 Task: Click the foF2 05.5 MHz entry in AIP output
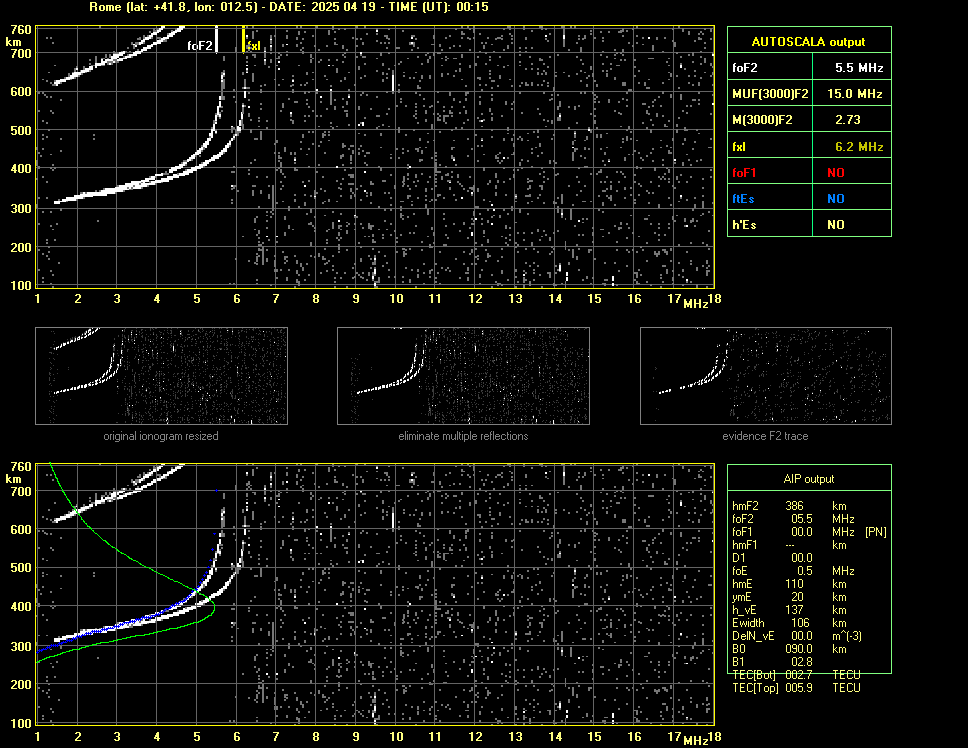(793, 519)
